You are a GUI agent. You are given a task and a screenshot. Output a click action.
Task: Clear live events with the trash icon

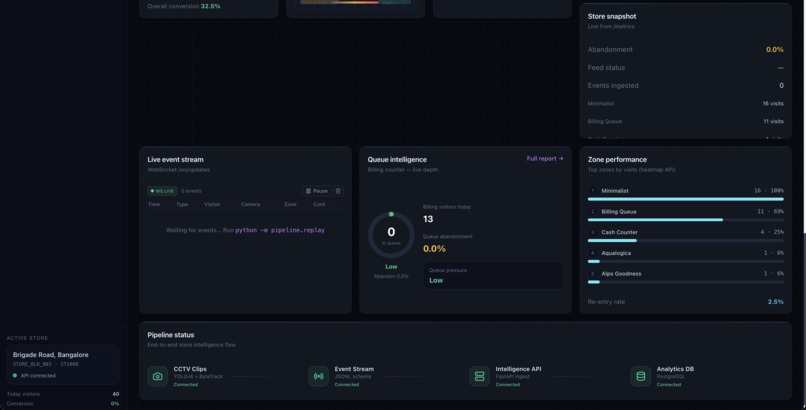pyautogui.click(x=338, y=191)
